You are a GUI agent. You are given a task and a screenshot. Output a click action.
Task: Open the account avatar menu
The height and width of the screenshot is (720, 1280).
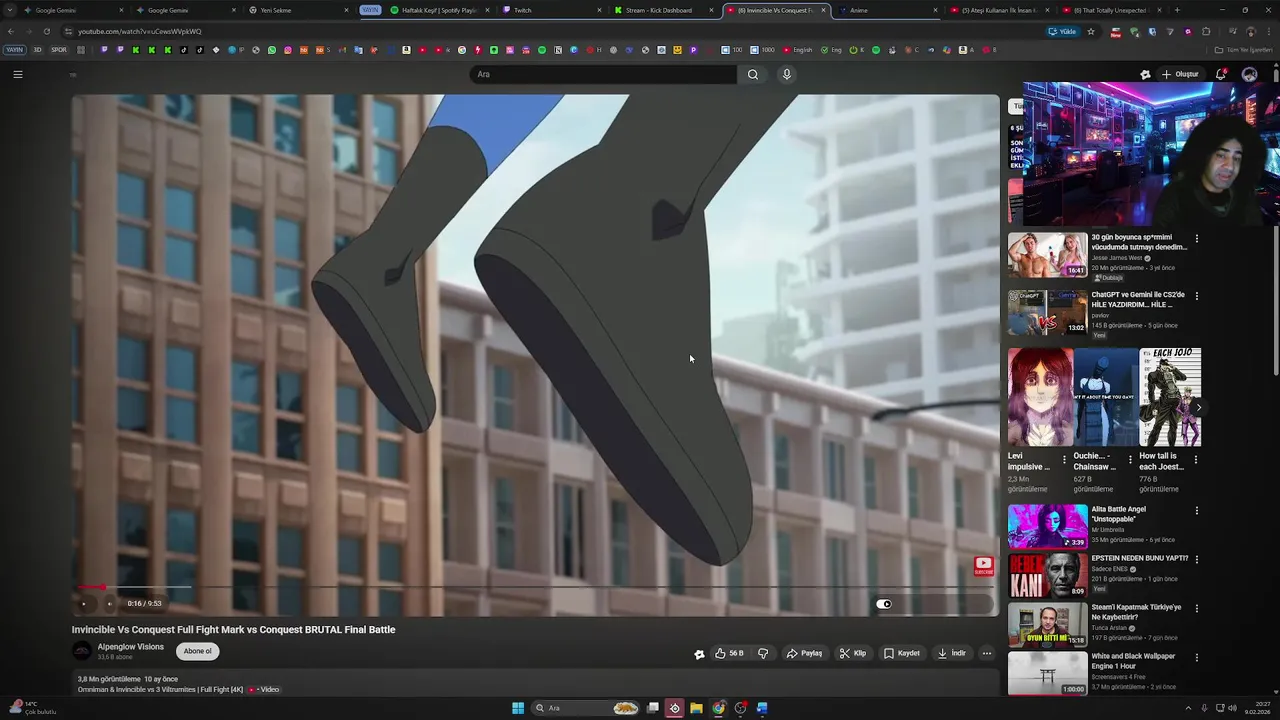(x=1249, y=74)
